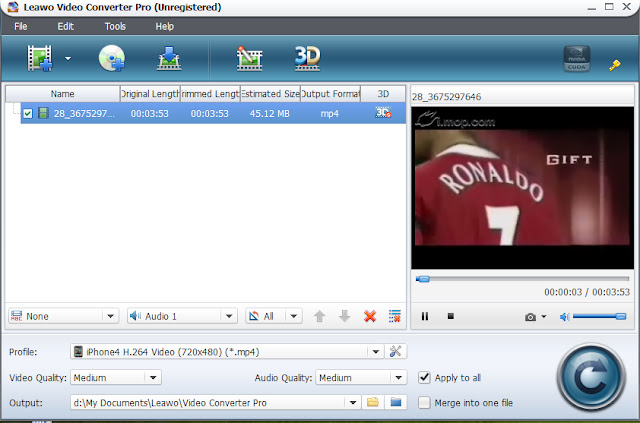Open the Edit menu

65,27
